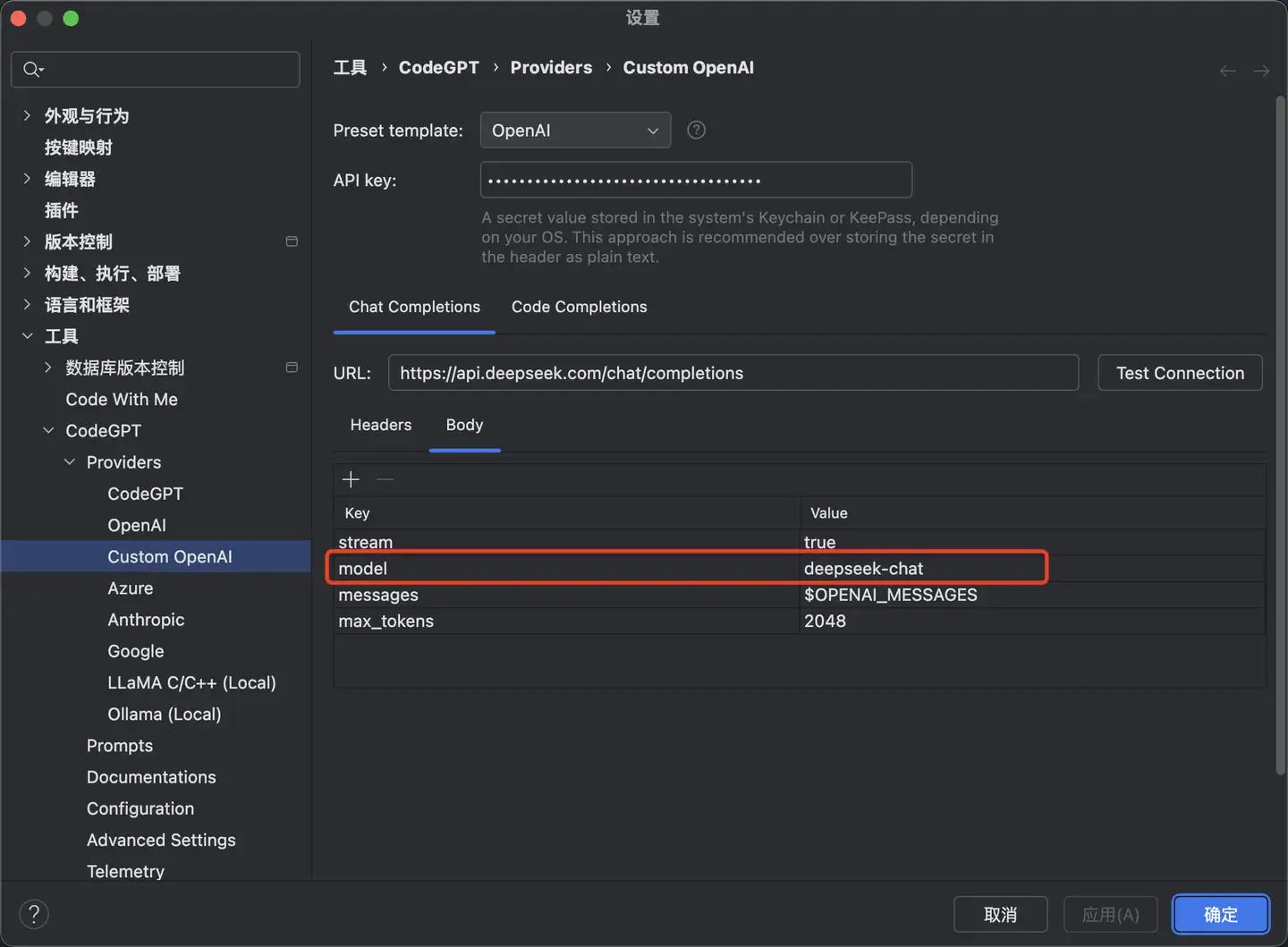Select the Ollama (Local) provider
Viewport: 1288px width, 947px height.
click(x=165, y=714)
